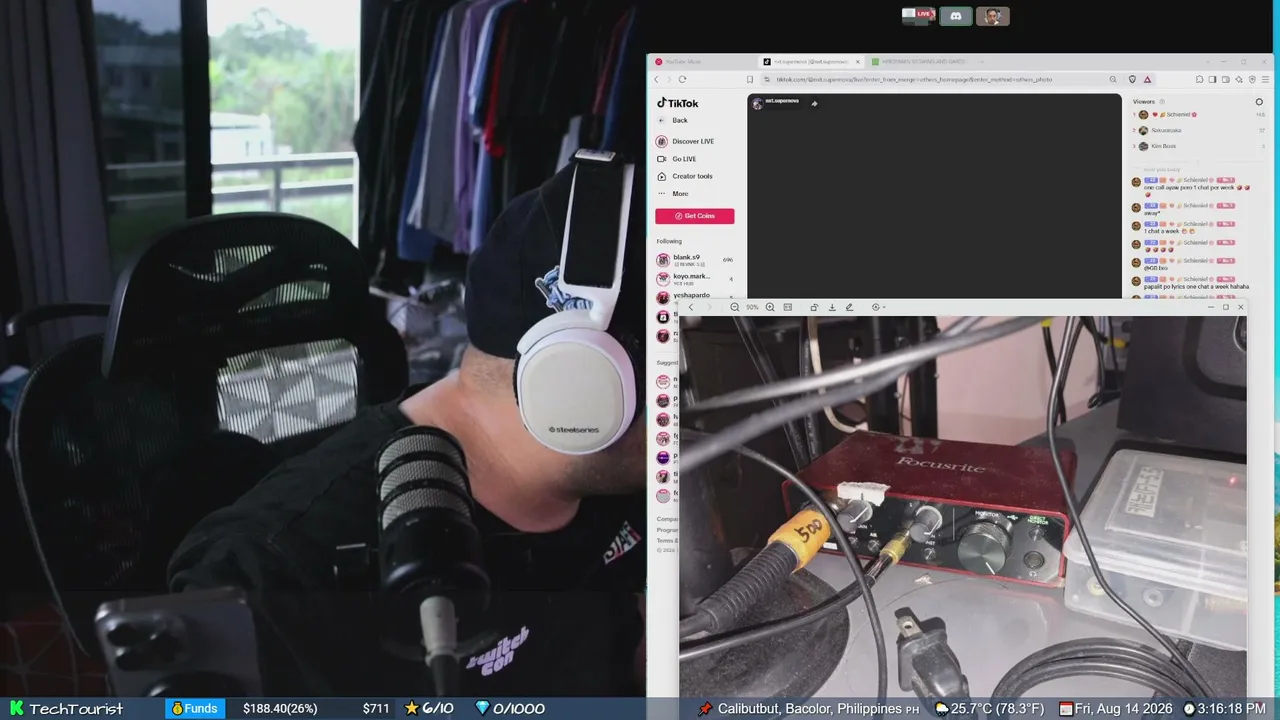Click the fit-to-window icon in photo viewer
The height and width of the screenshot is (720, 1280).
[x=788, y=307]
